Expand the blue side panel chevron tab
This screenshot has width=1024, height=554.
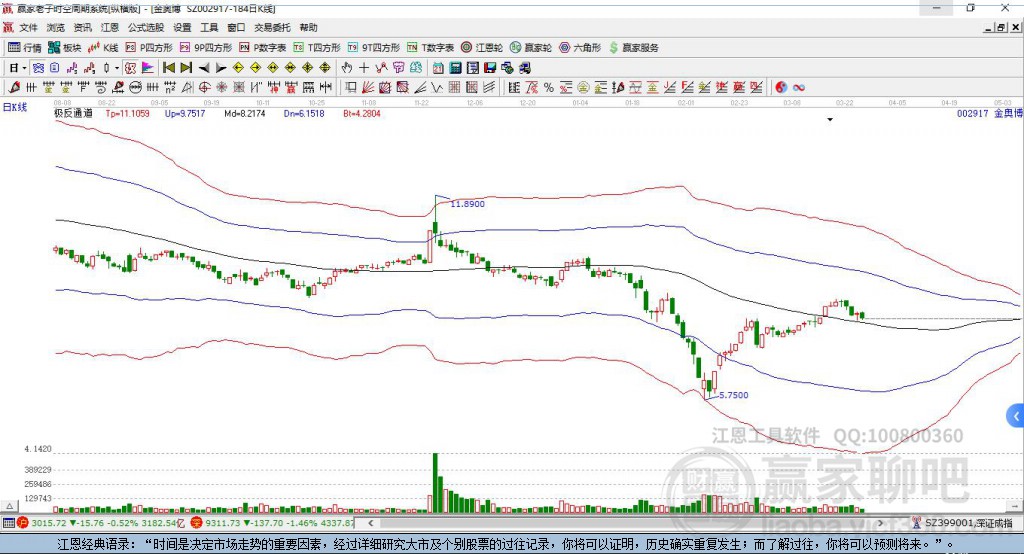pyautogui.click(x=1016, y=416)
